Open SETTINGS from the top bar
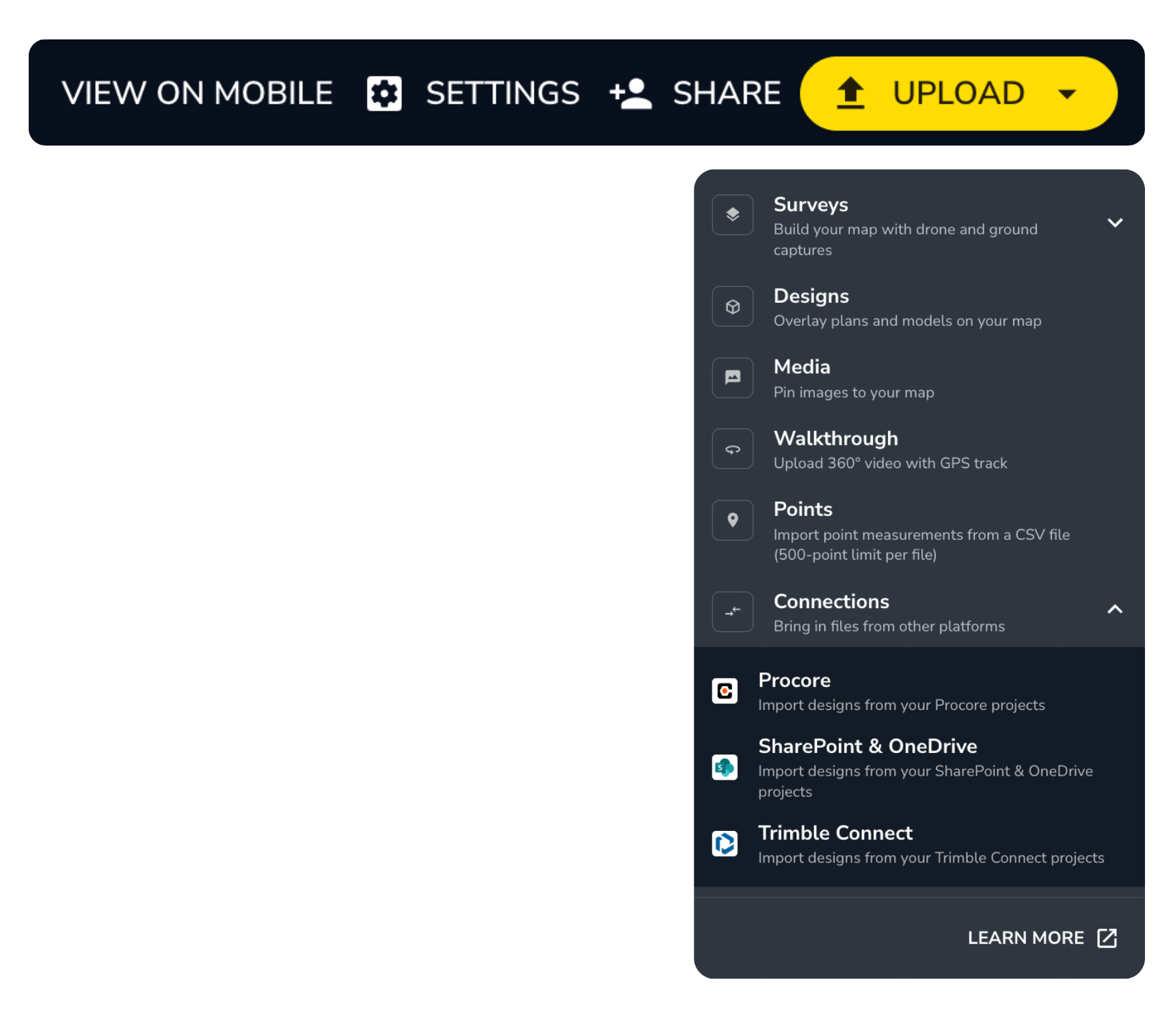The image size is (1173, 1036). [502, 93]
